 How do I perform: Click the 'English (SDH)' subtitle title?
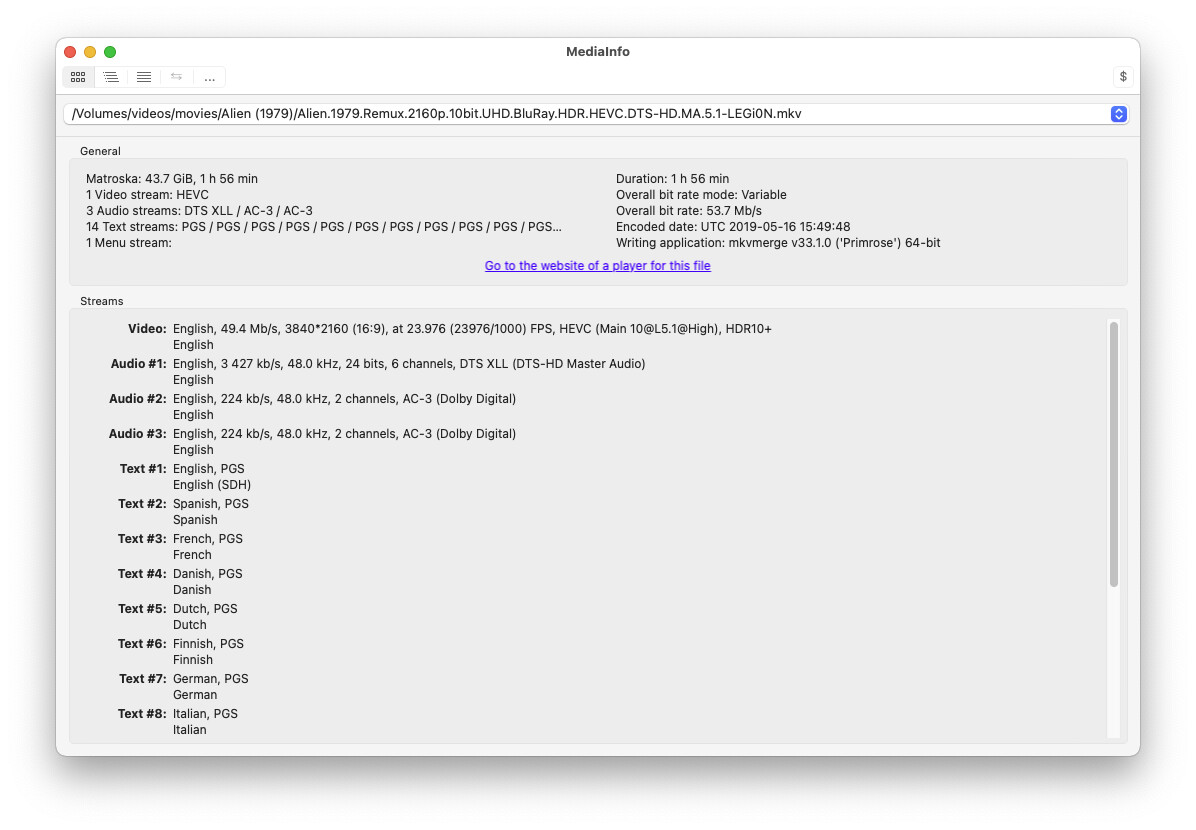point(212,485)
